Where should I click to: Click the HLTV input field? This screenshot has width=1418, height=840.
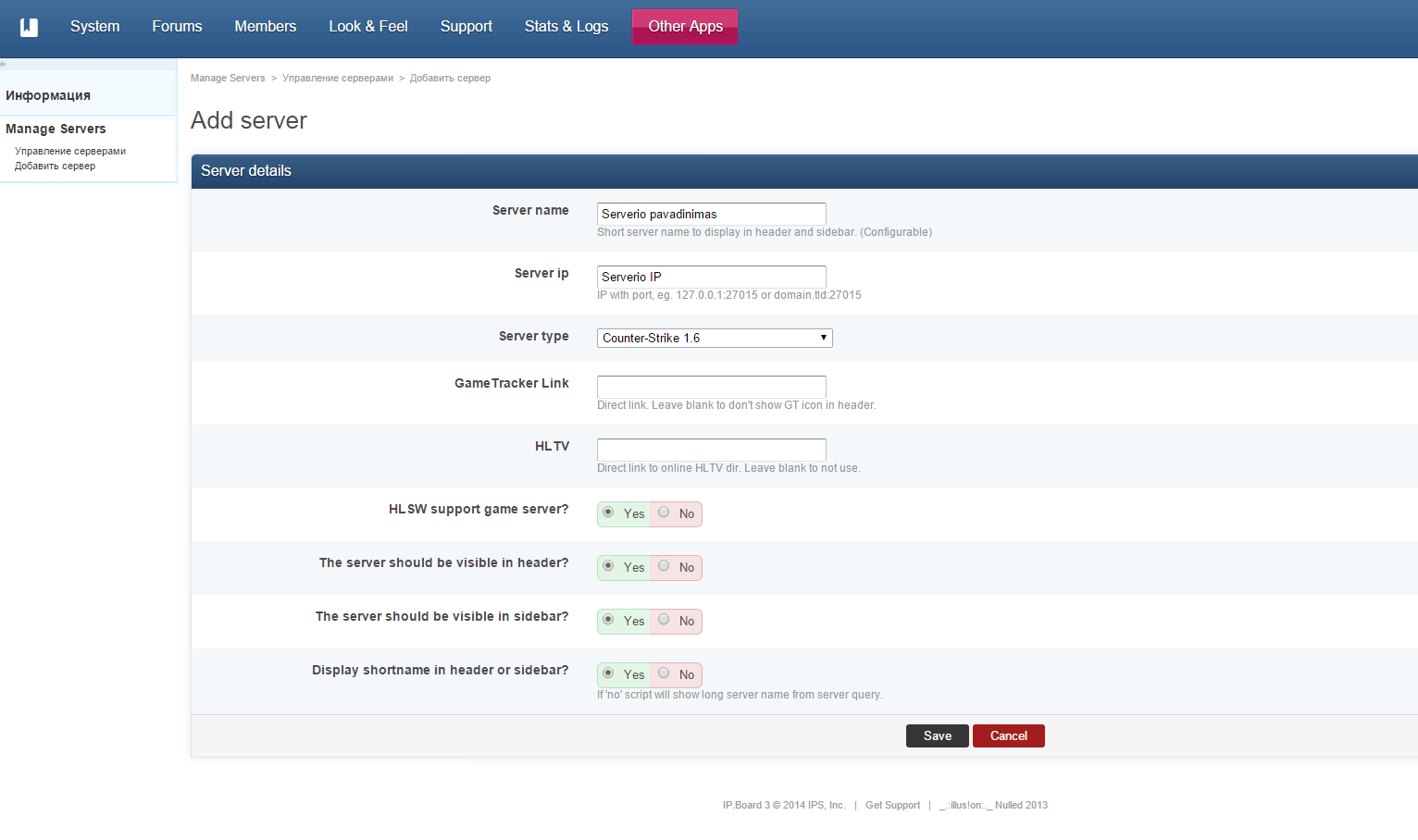point(712,450)
